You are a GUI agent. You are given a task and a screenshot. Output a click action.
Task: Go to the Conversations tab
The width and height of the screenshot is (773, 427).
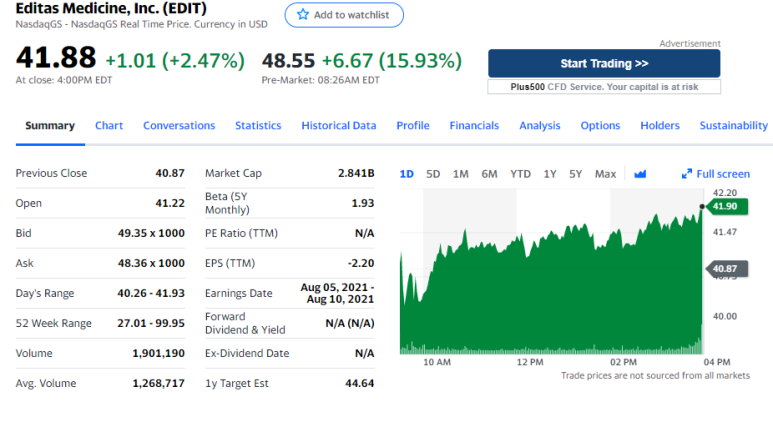coord(179,126)
